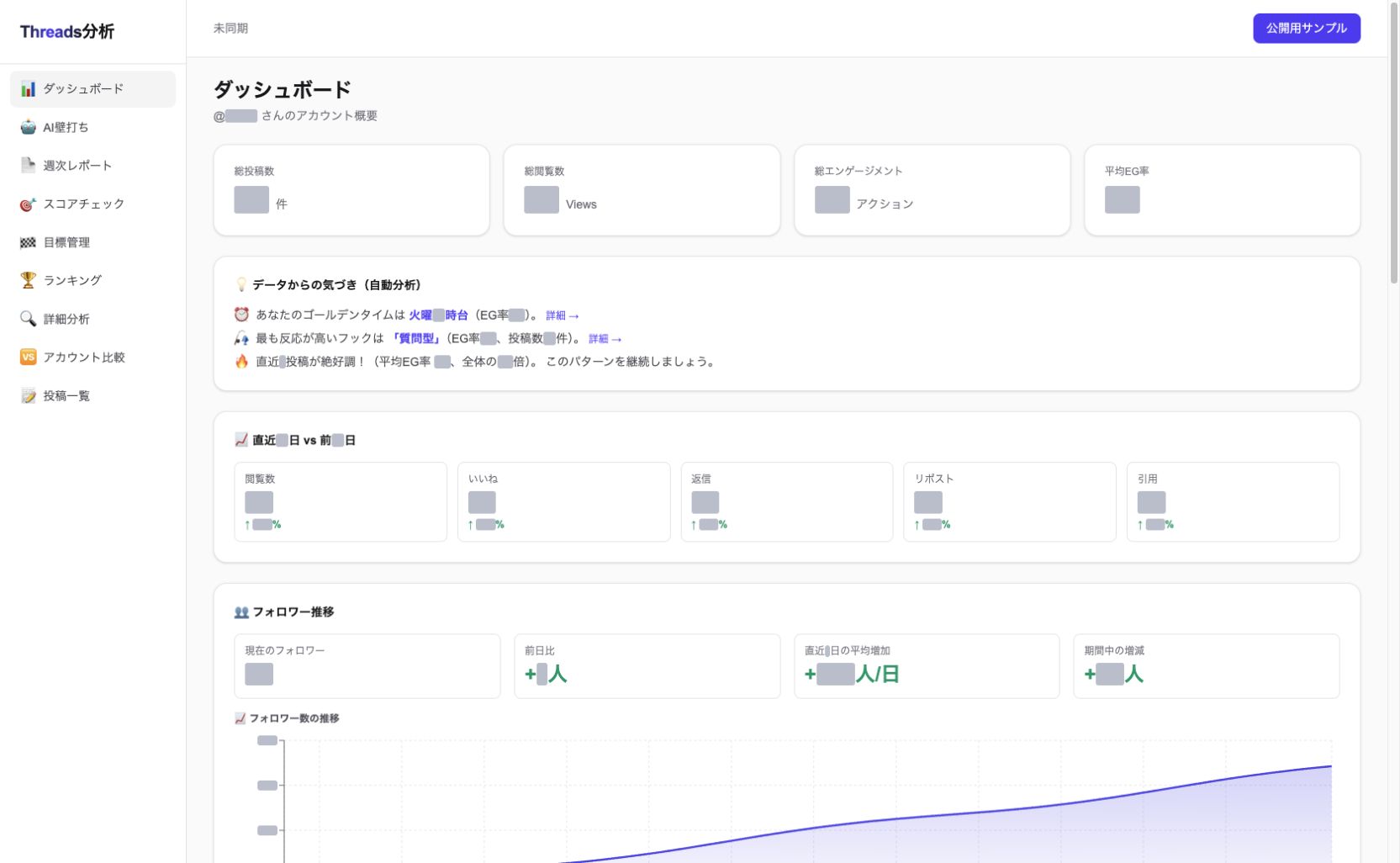This screenshot has width=1400, height=863.
Task: Click the ダッシュボード bar chart icon
Action: [x=28, y=88]
